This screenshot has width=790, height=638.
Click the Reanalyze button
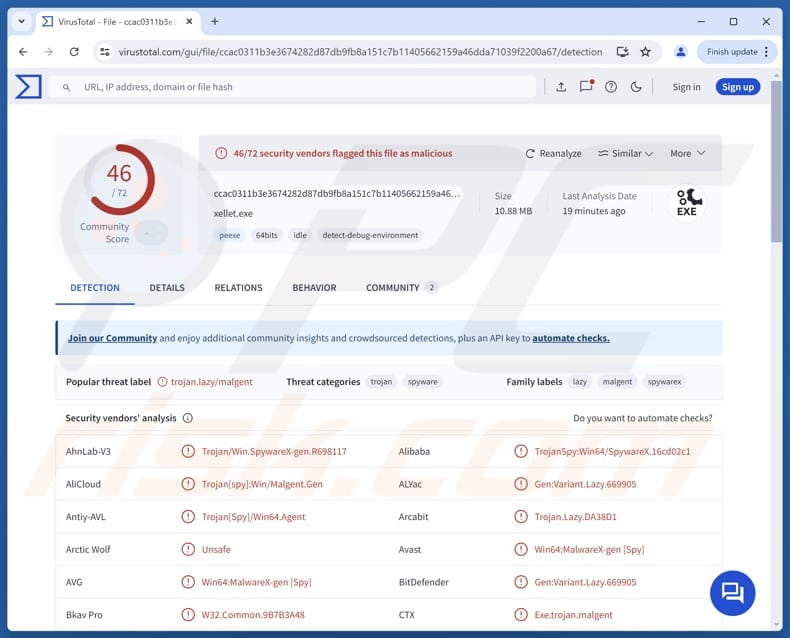tap(553, 154)
